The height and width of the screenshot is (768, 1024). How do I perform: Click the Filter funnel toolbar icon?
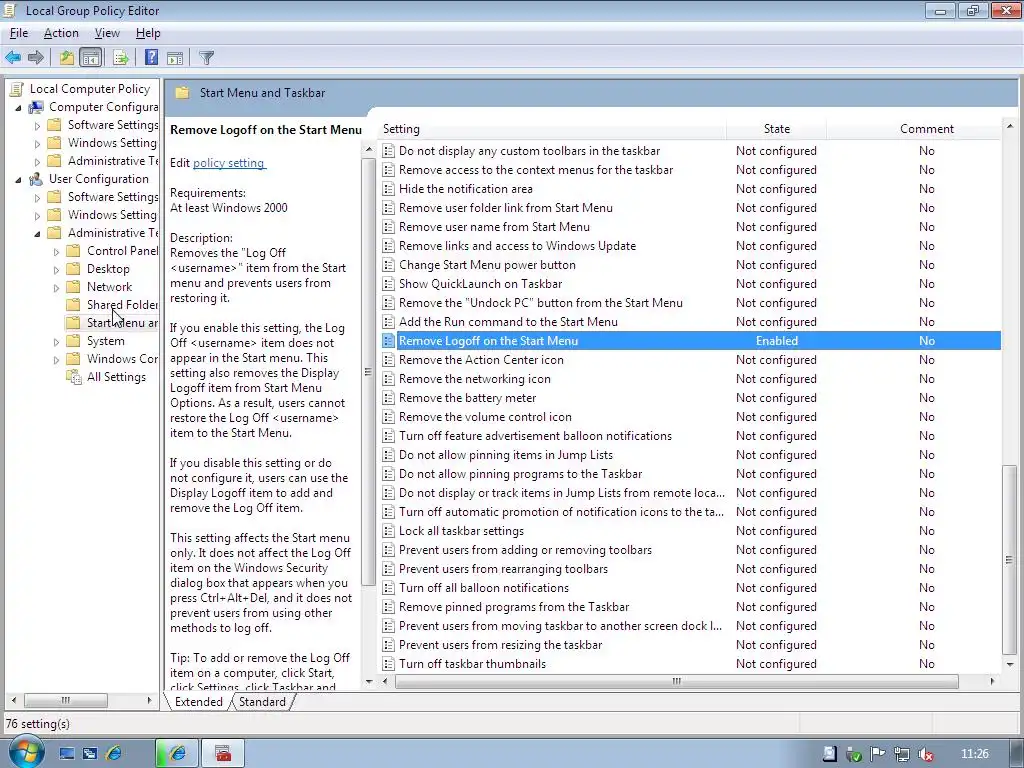pos(206,57)
